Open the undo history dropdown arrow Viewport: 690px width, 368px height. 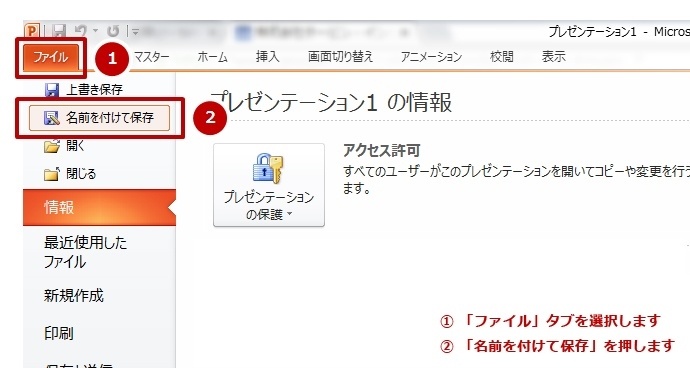pos(95,31)
